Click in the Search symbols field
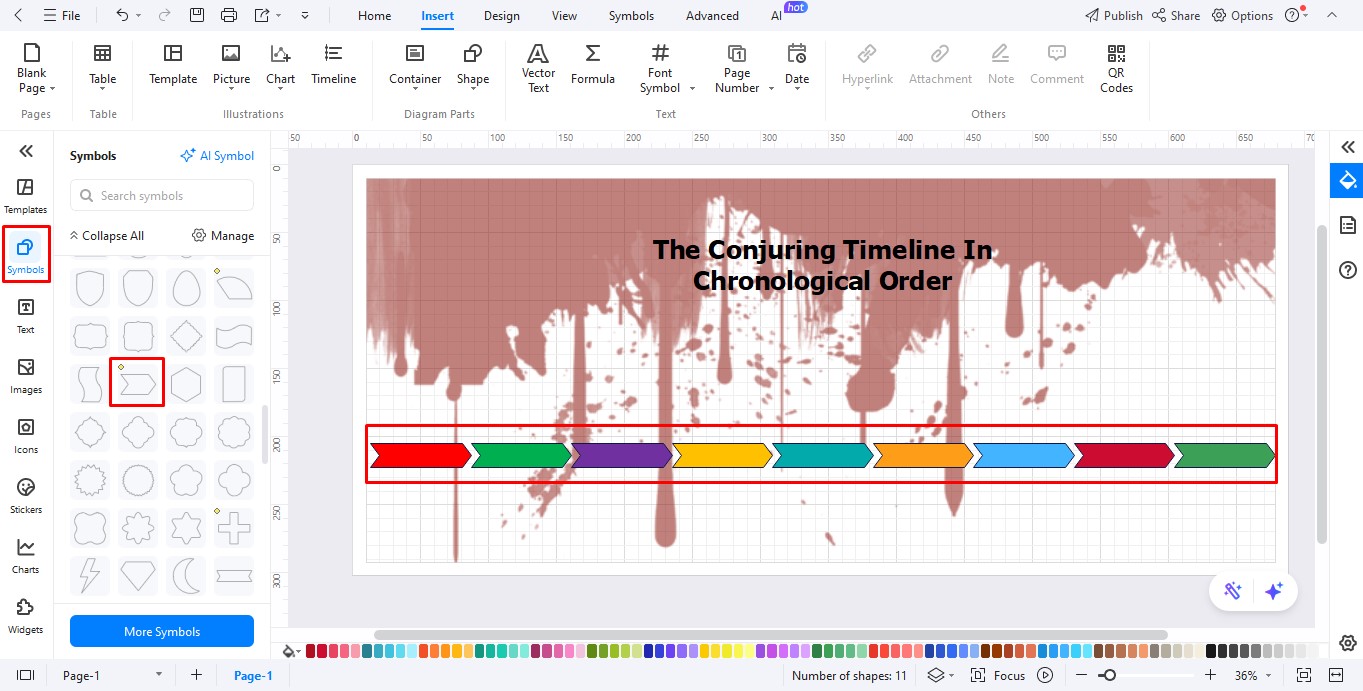Viewport: 1363px width, 691px height. [x=162, y=196]
